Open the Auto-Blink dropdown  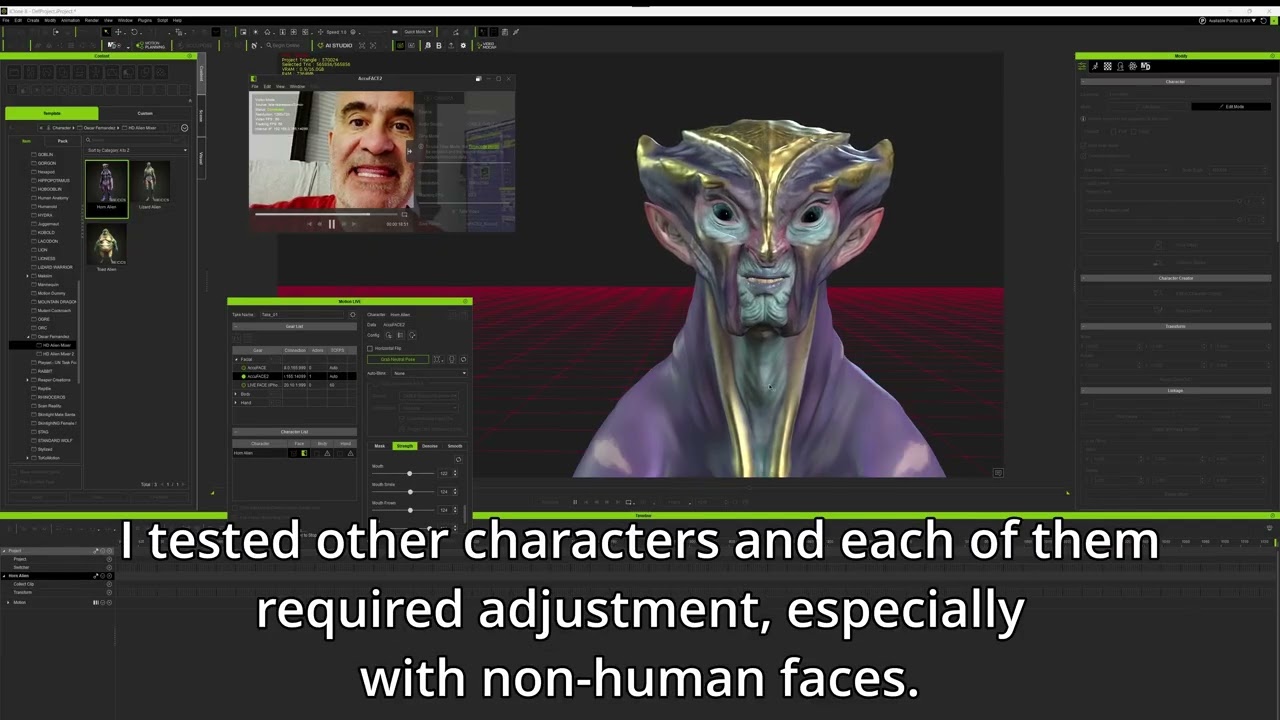[430, 373]
